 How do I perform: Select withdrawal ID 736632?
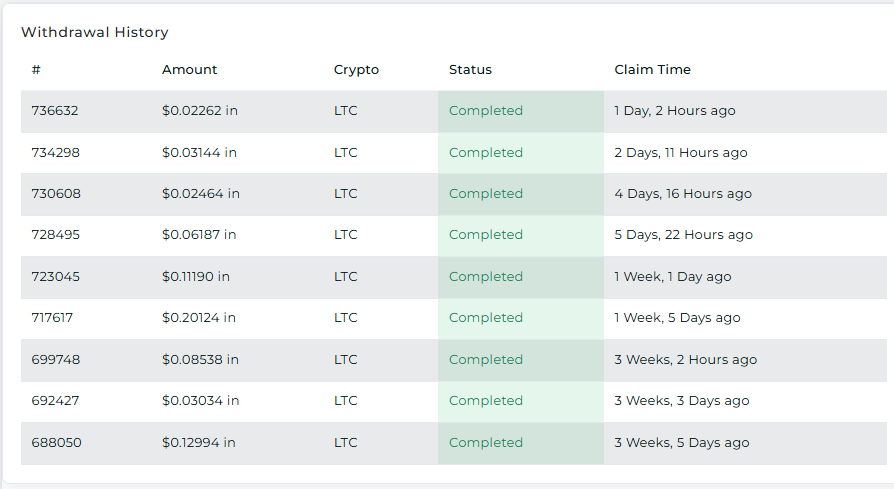(x=55, y=111)
